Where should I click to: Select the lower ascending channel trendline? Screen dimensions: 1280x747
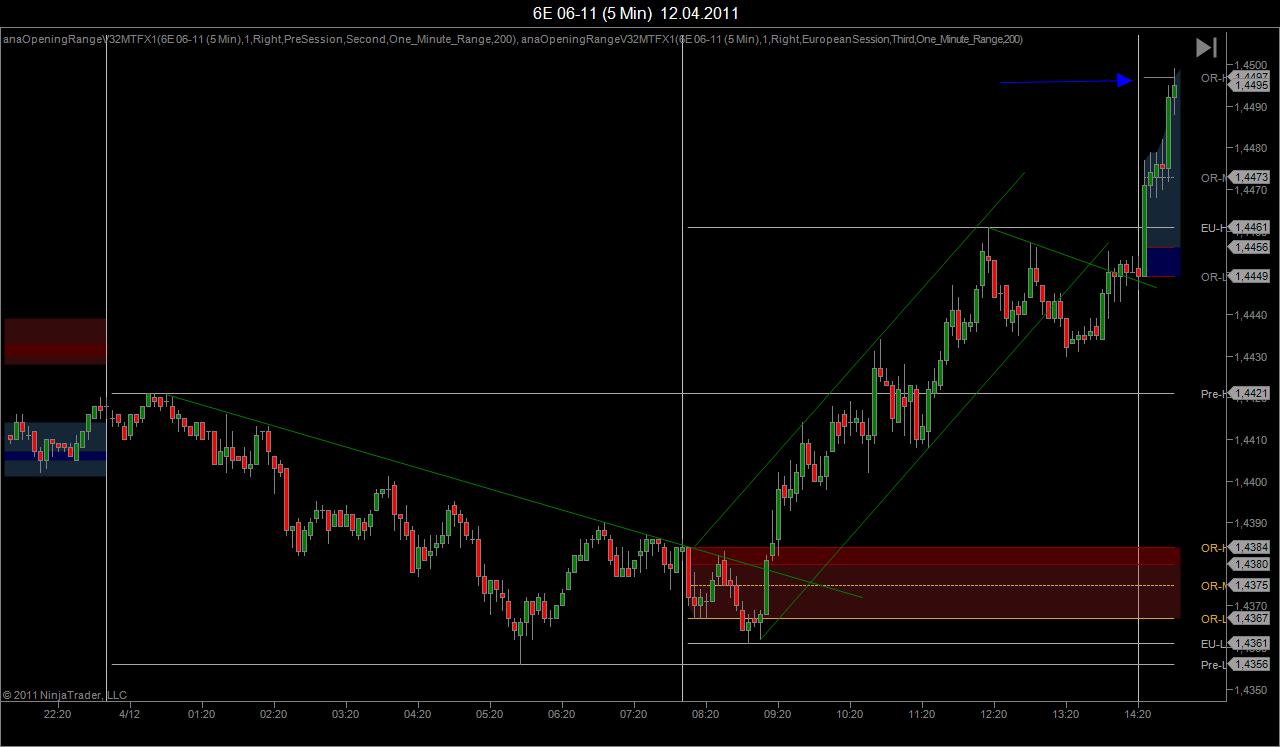(935, 440)
